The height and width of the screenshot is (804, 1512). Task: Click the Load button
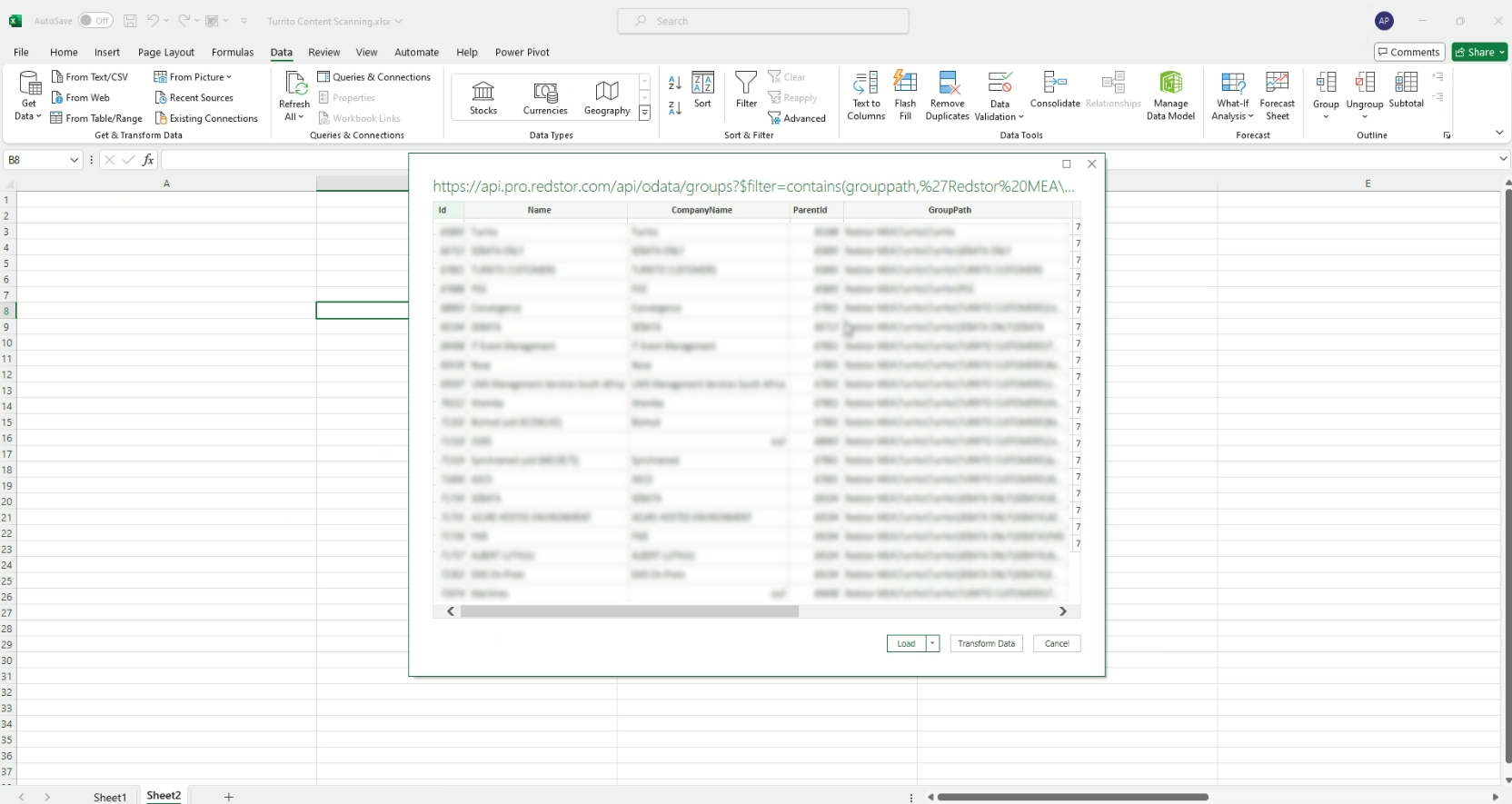906,643
